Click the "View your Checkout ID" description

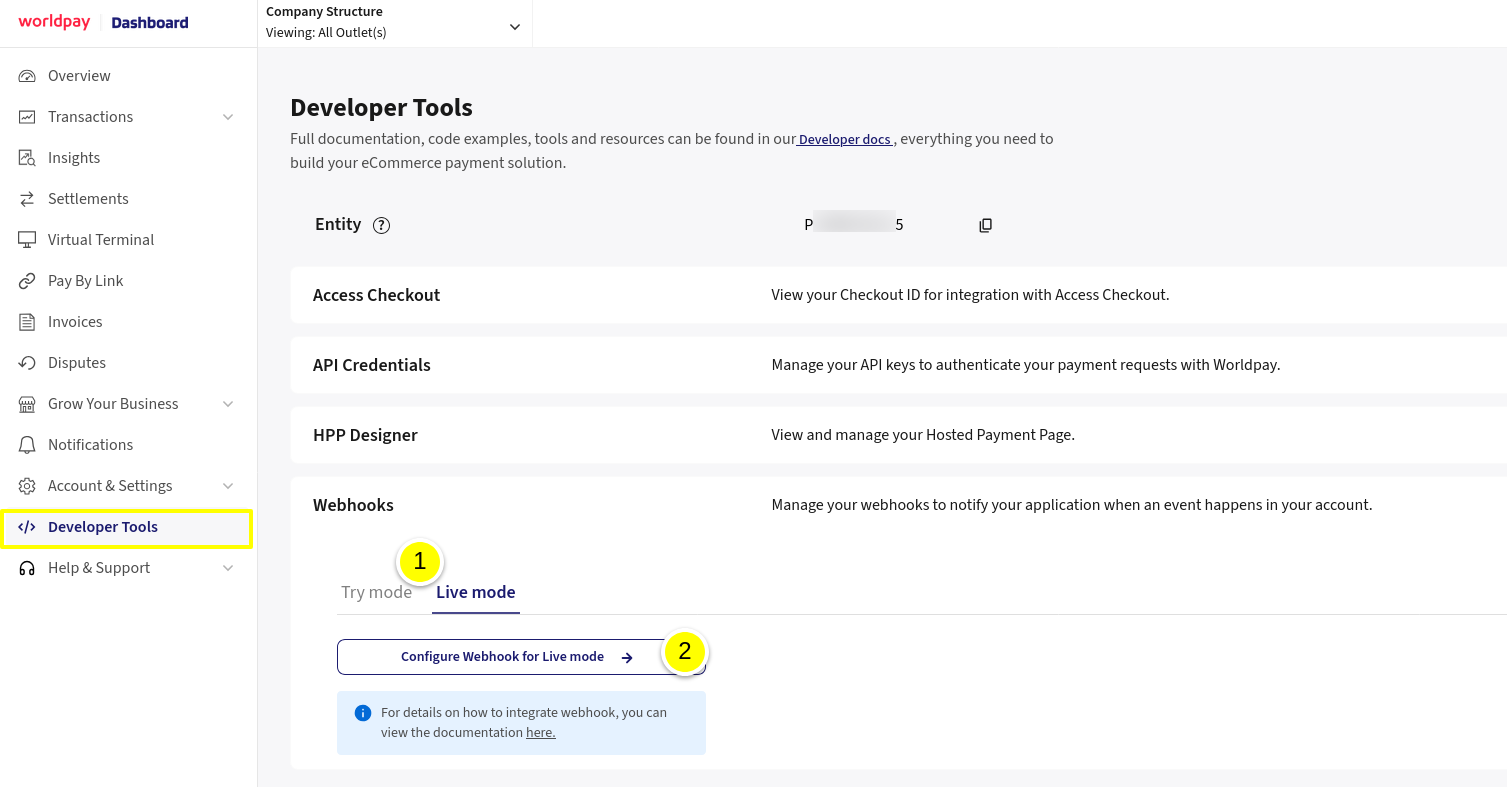[970, 295]
